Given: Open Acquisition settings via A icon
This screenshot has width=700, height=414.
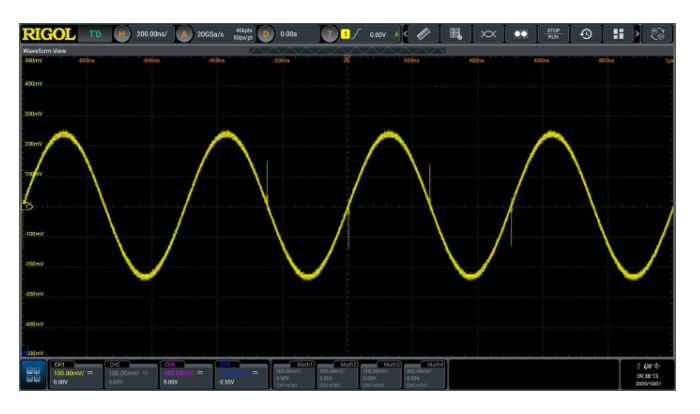Looking at the screenshot, I should tap(184, 34).
